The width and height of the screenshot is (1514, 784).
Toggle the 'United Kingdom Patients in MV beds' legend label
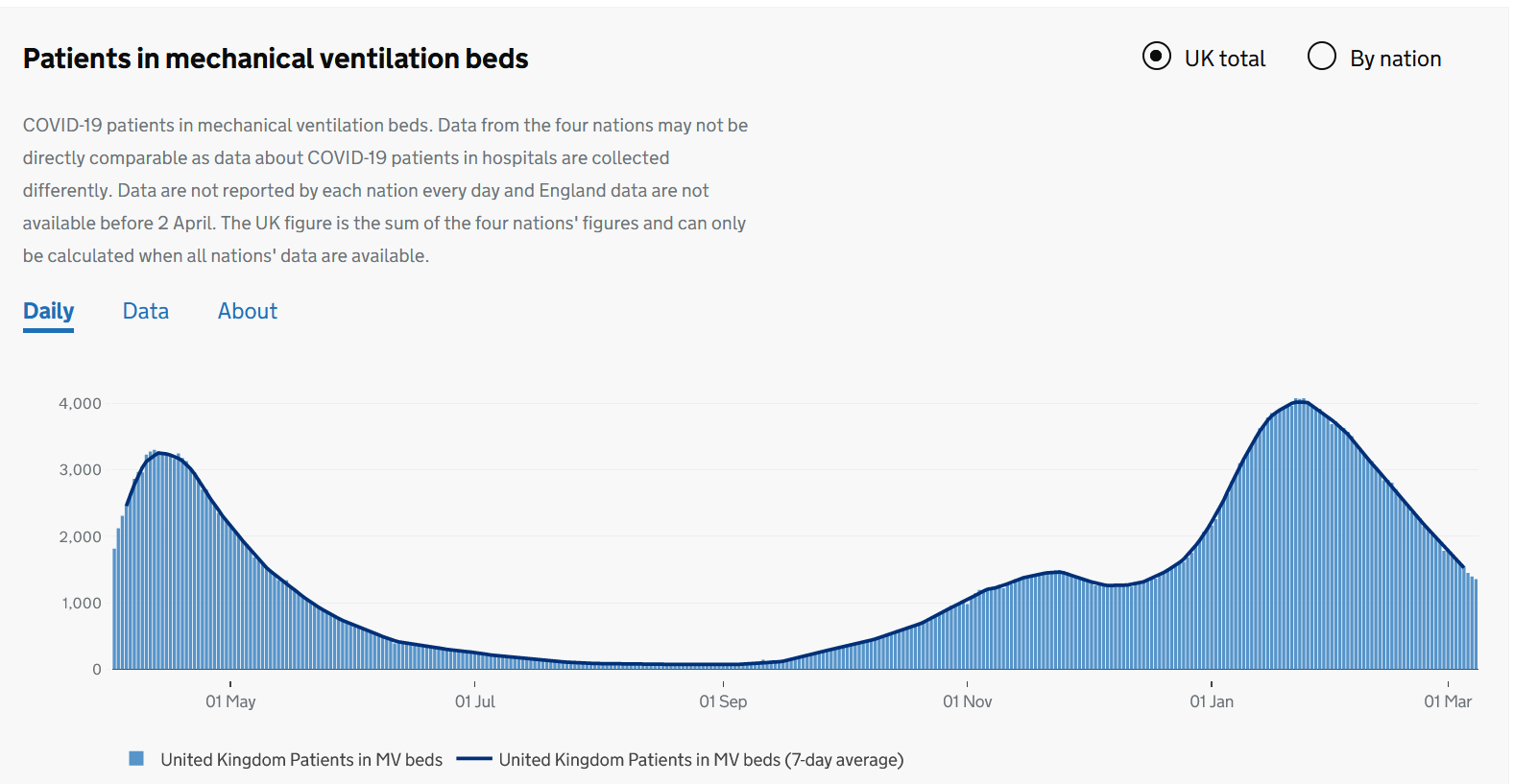tap(301, 760)
